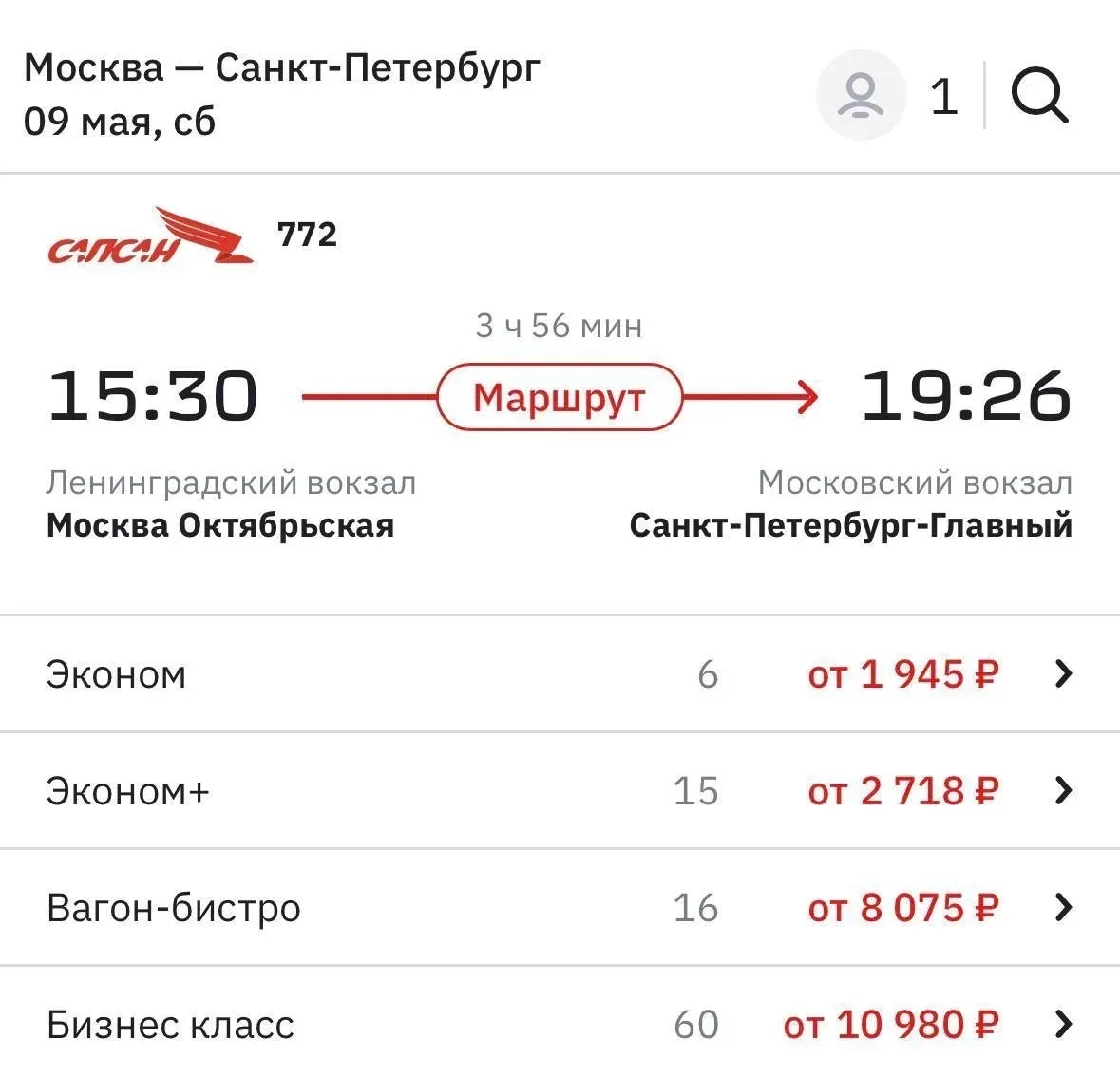Click the от 2 718 ₽ price

[902, 791]
